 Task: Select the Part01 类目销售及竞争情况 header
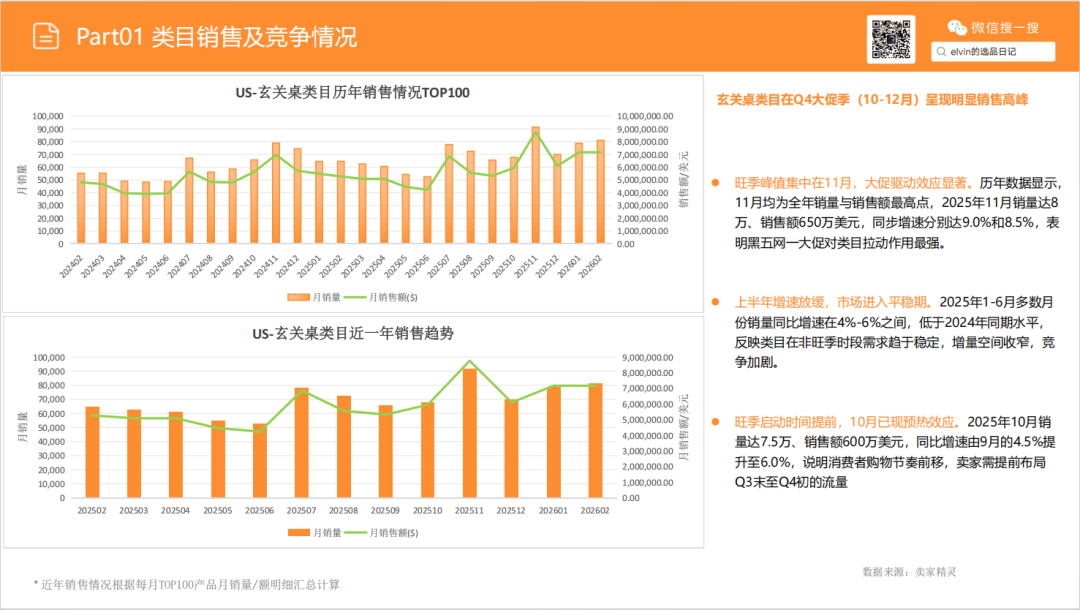pos(218,33)
